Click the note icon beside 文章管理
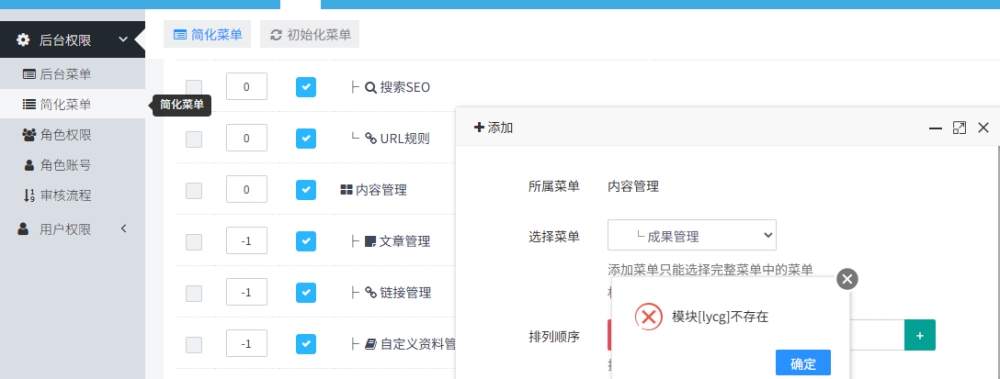 click(370, 241)
